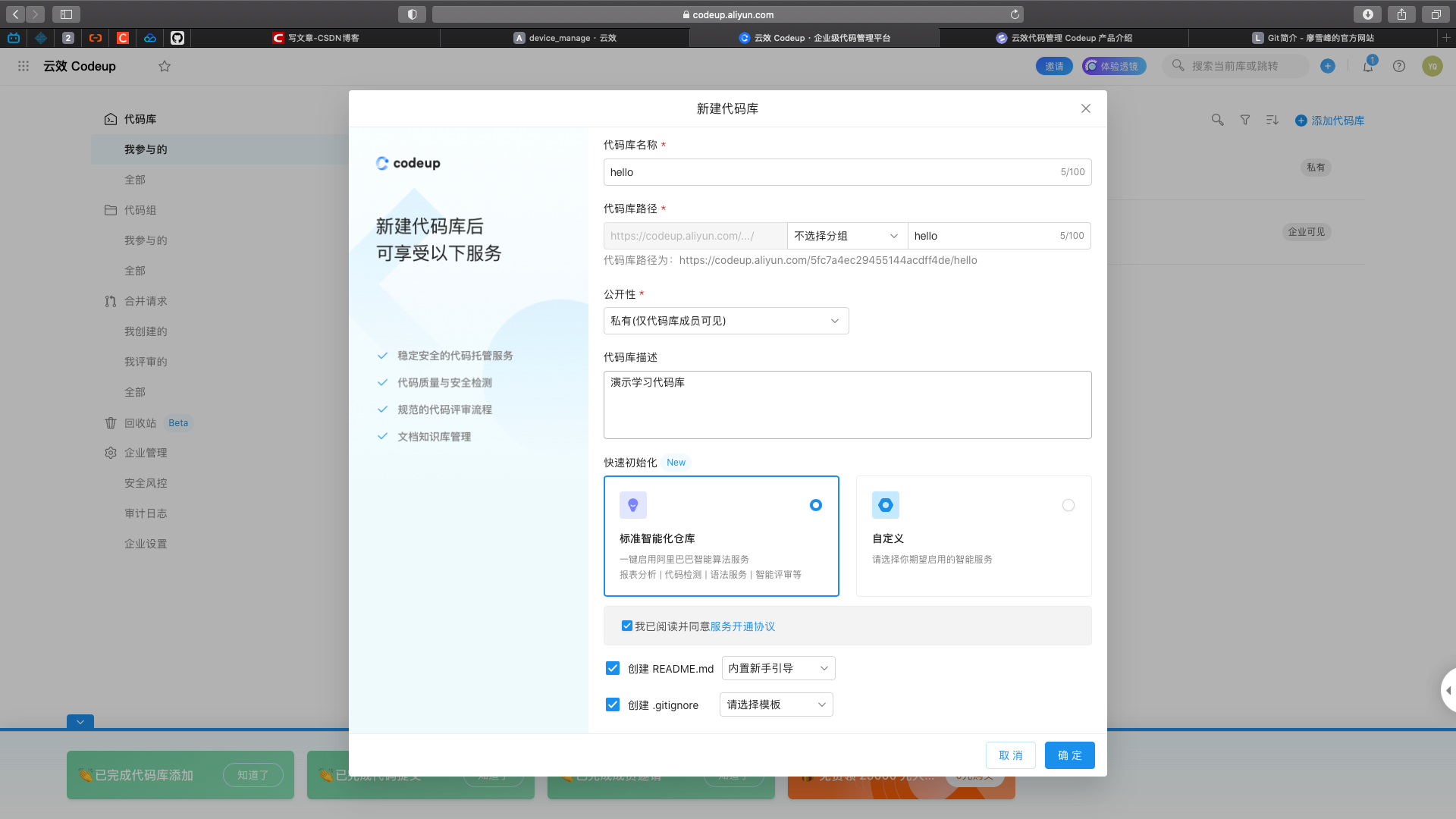The width and height of the screenshot is (1456, 819).
Task: Open the 不选择分组 group dropdown
Action: (846, 236)
